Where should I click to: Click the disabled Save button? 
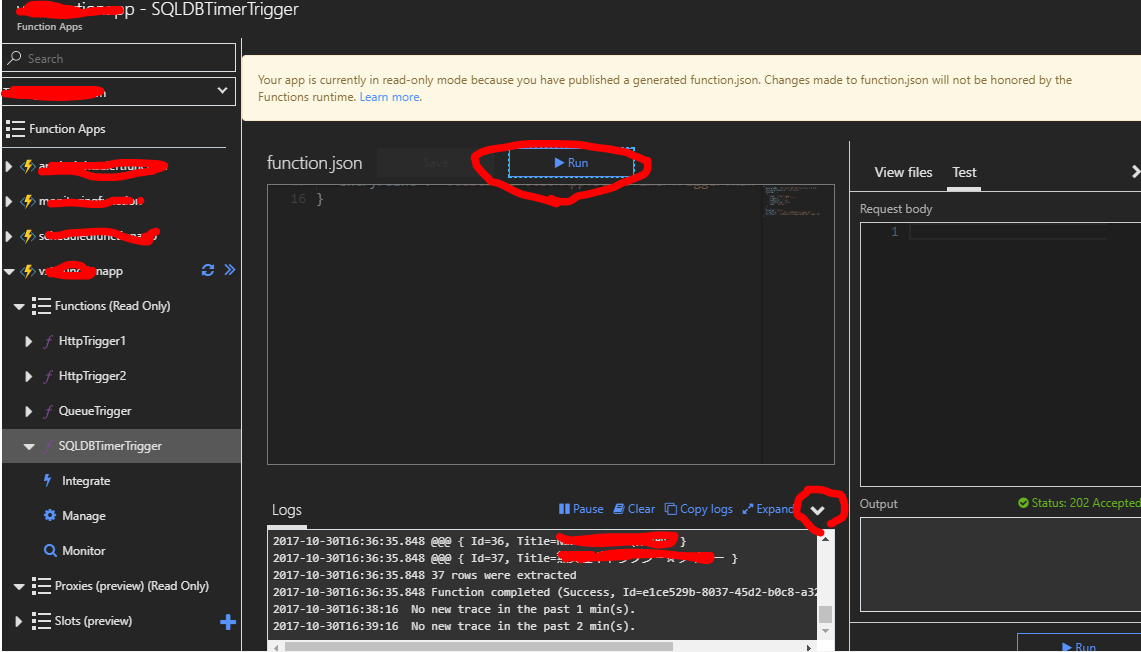(x=435, y=163)
